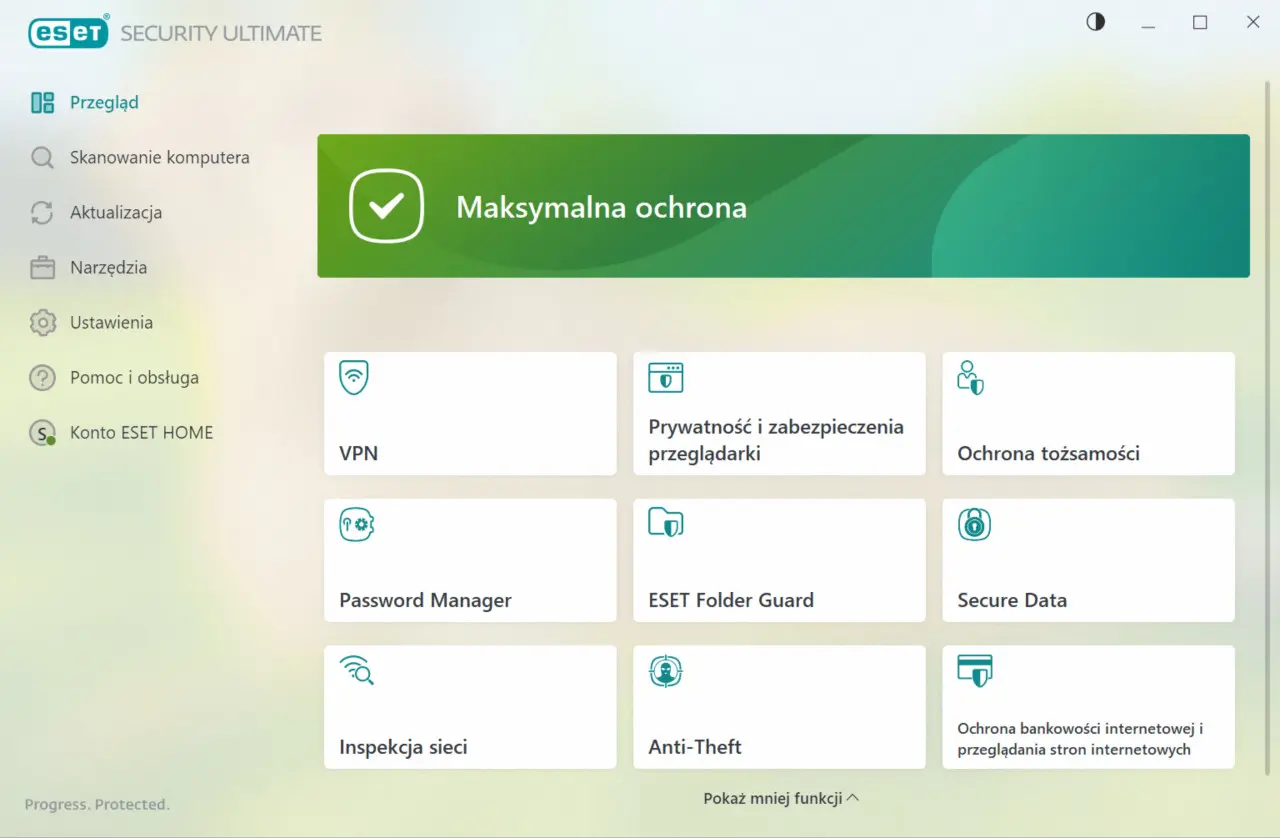
Task: Click the refresh arrows icon for Aktualizacja
Action: [x=42, y=213]
